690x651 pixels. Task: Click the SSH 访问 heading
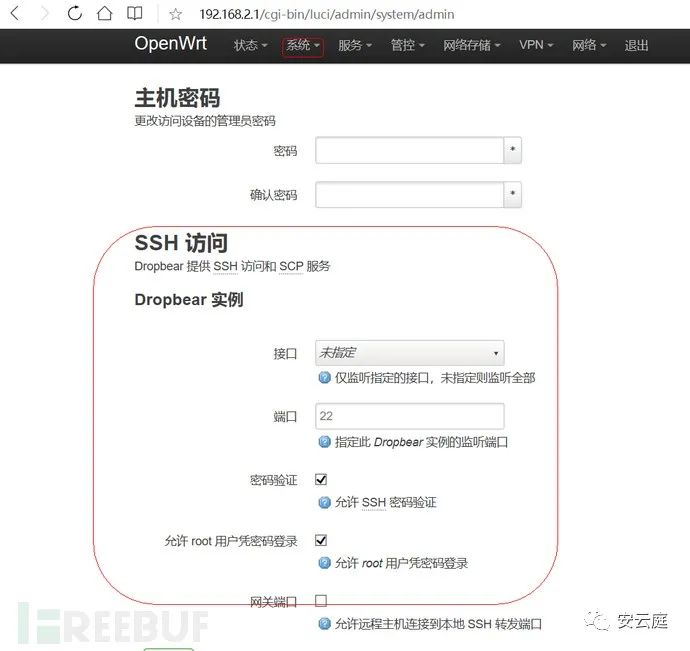181,243
